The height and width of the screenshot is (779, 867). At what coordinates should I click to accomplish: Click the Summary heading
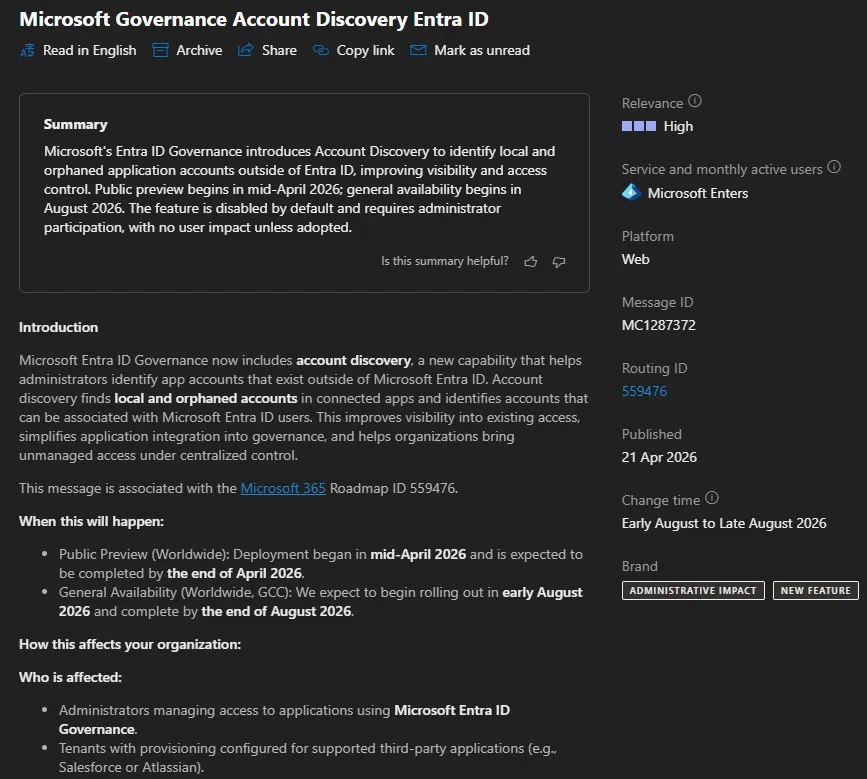pyautogui.click(x=76, y=124)
